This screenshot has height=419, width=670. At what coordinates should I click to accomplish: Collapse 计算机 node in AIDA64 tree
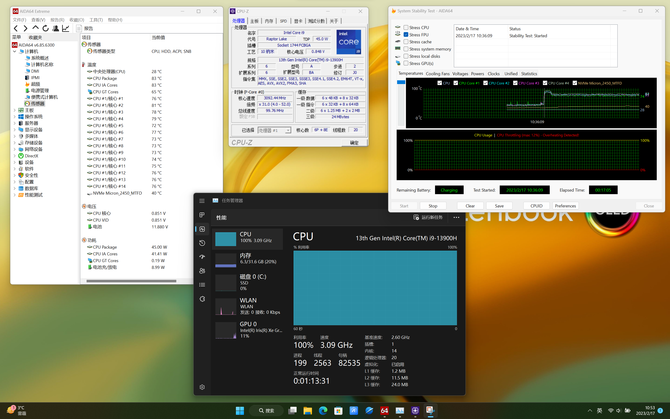coord(15,51)
